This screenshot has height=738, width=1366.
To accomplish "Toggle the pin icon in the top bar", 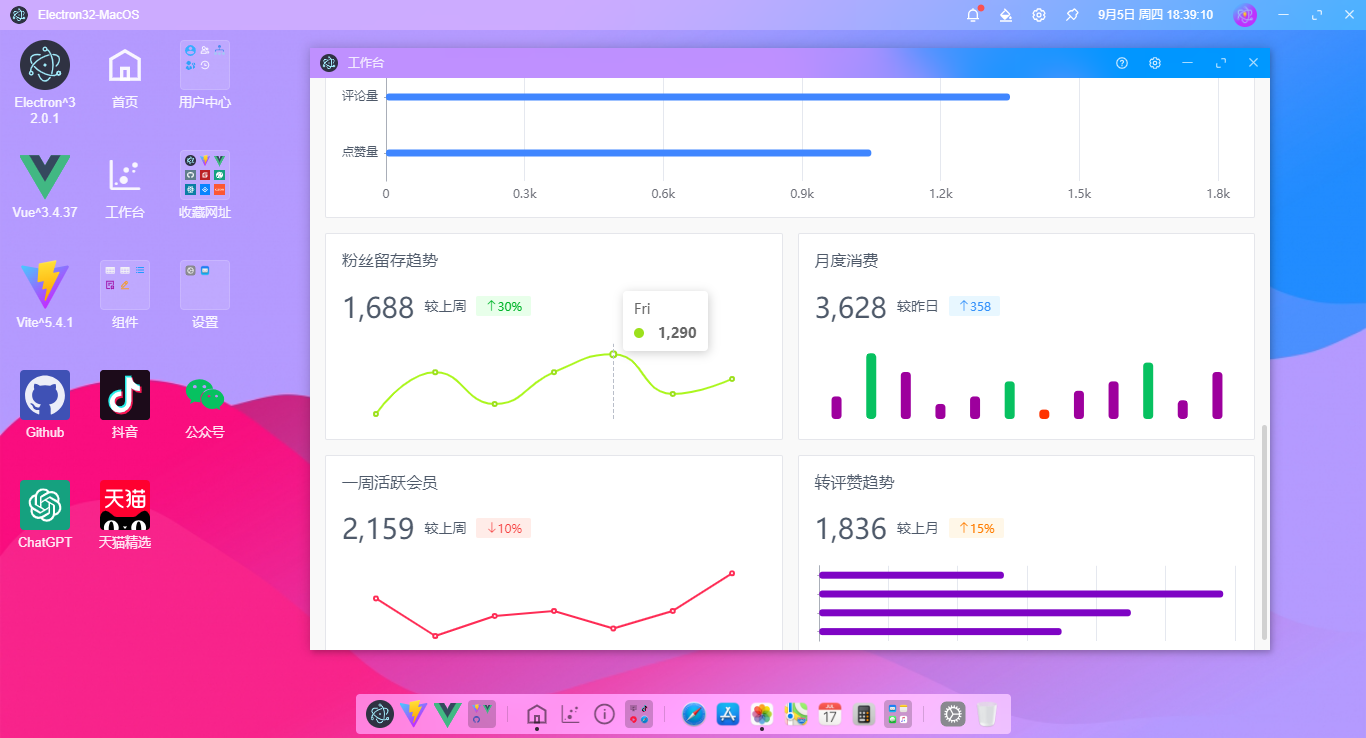I will tap(1070, 15).
